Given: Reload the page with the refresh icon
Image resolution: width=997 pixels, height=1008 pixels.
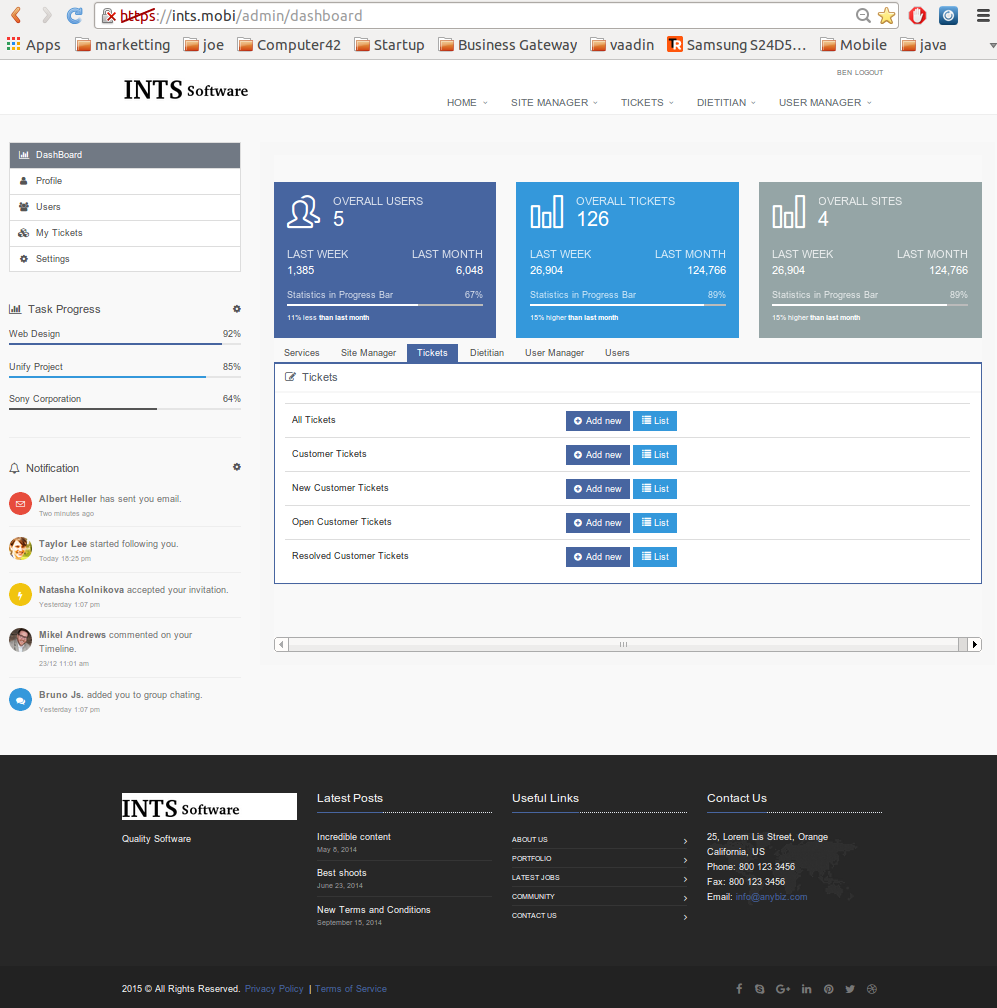Looking at the screenshot, I should click(74, 16).
